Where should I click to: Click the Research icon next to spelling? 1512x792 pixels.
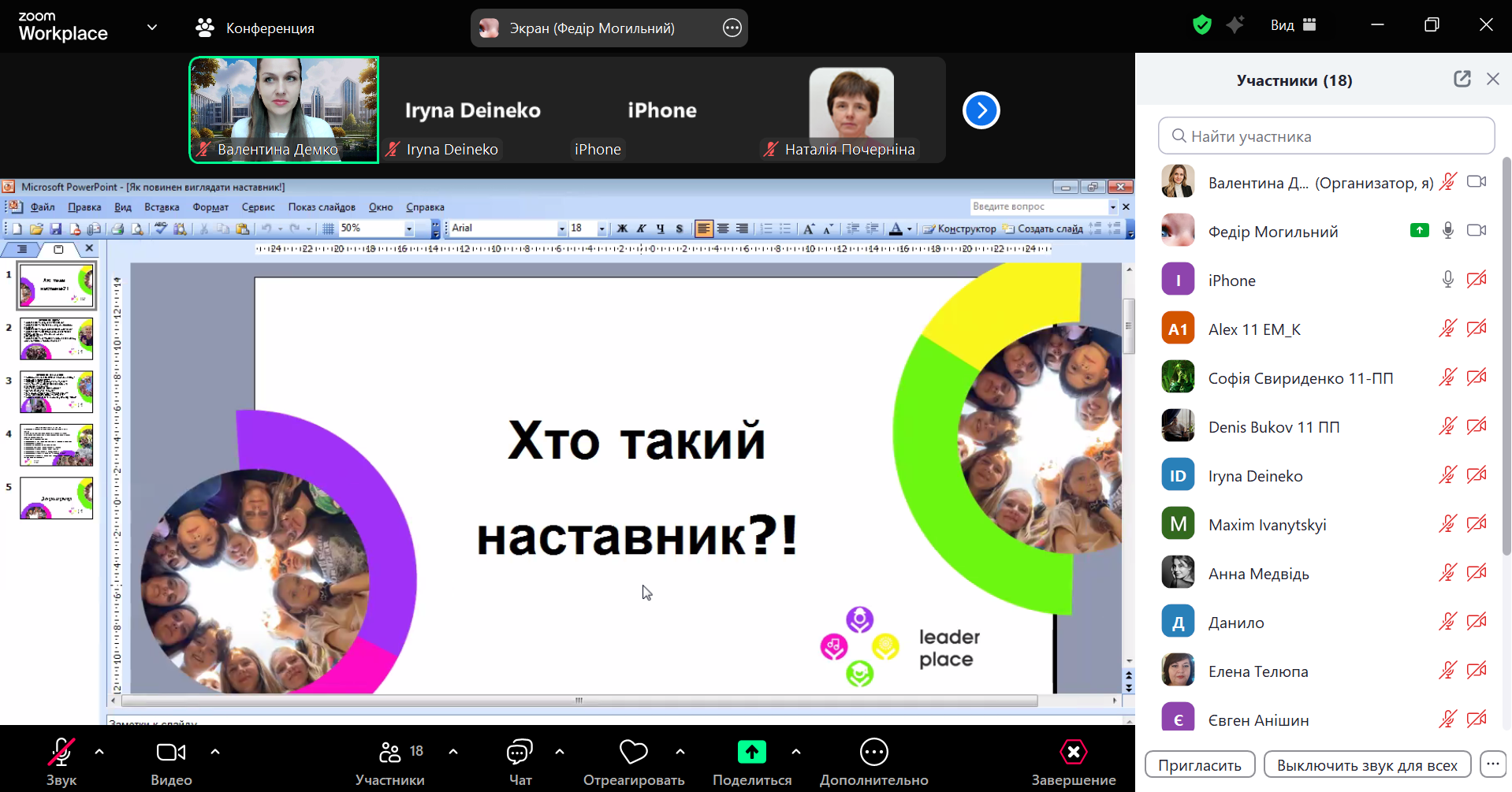click(181, 229)
